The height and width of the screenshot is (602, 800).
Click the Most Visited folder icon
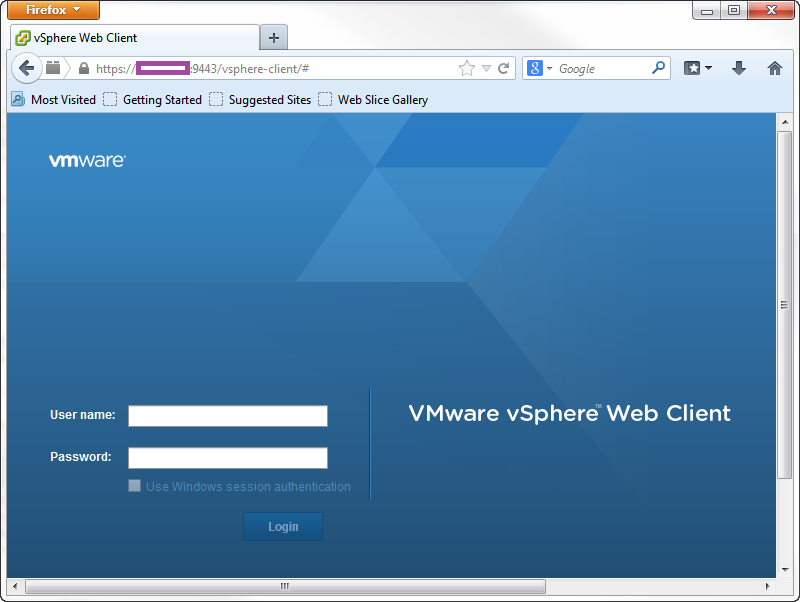pos(18,99)
